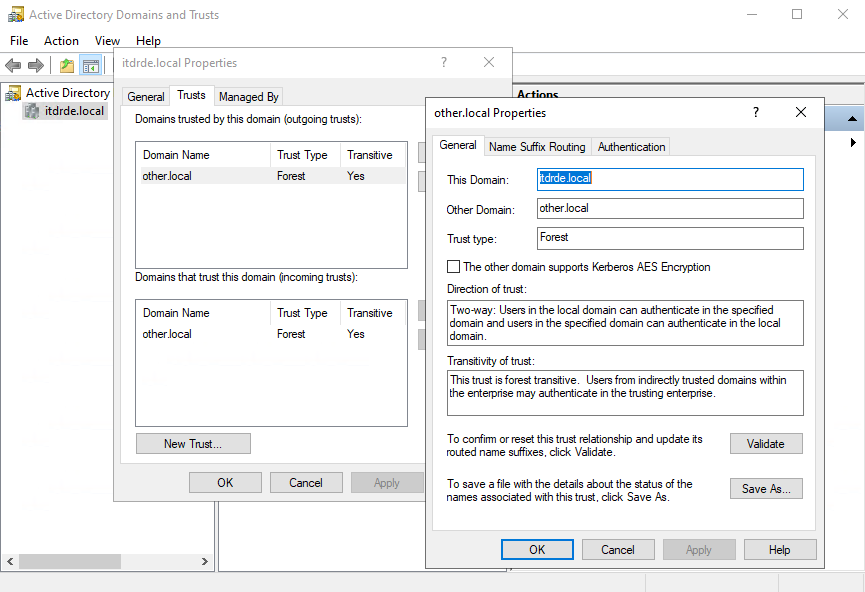
Task: Click Trust Type header in incoming trusts
Action: pos(305,313)
